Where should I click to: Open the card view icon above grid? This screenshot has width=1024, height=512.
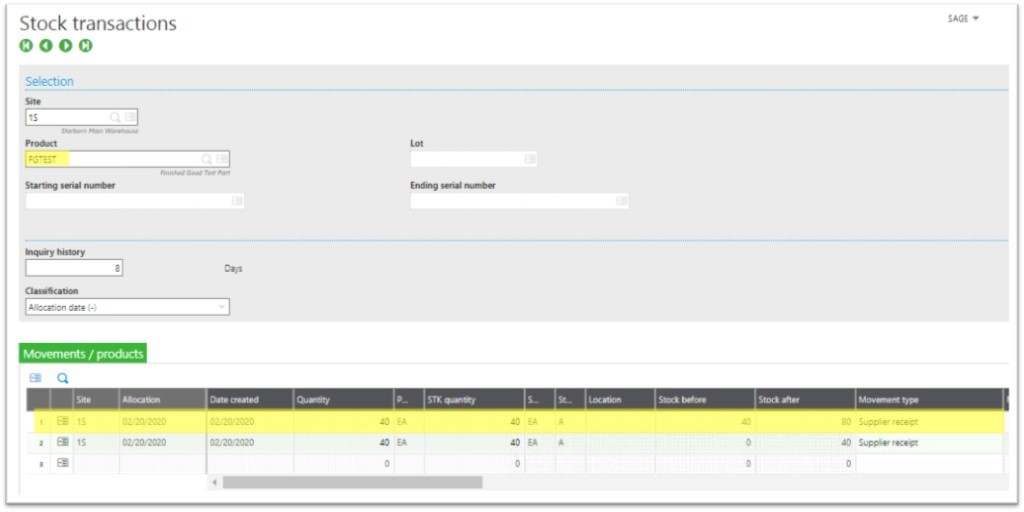tap(36, 378)
